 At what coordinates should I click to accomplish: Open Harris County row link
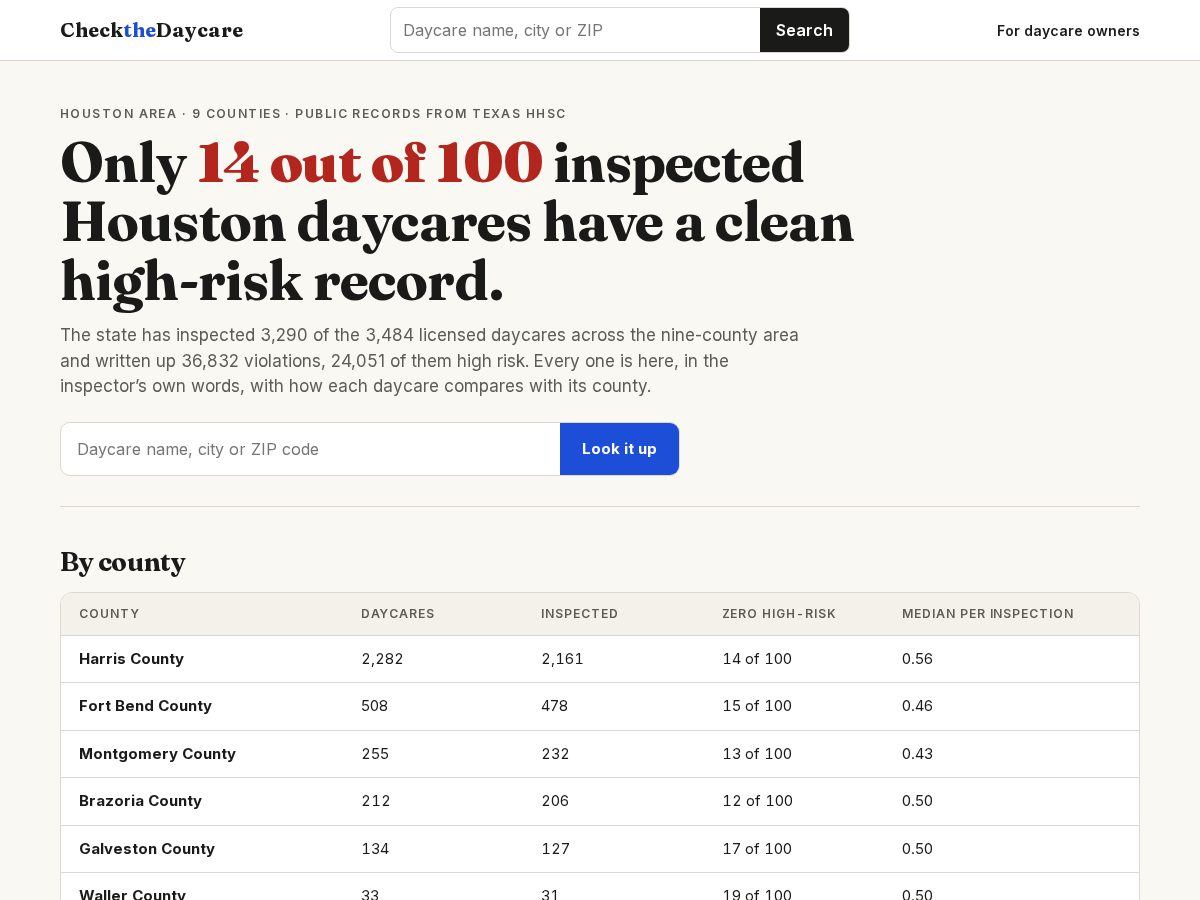pos(131,659)
